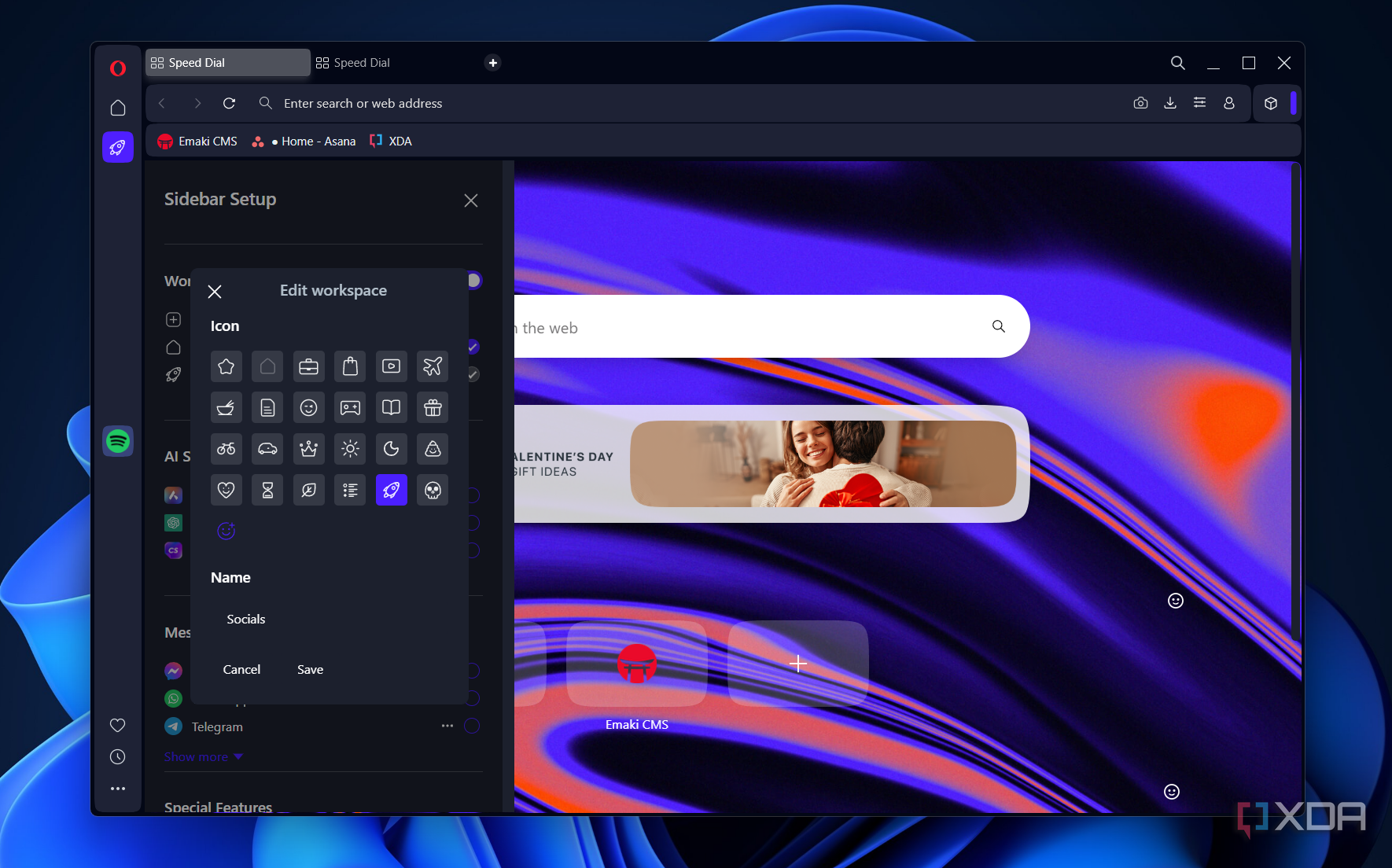The image size is (1392, 868).
Task: Pick the open book workspace icon
Action: click(392, 407)
